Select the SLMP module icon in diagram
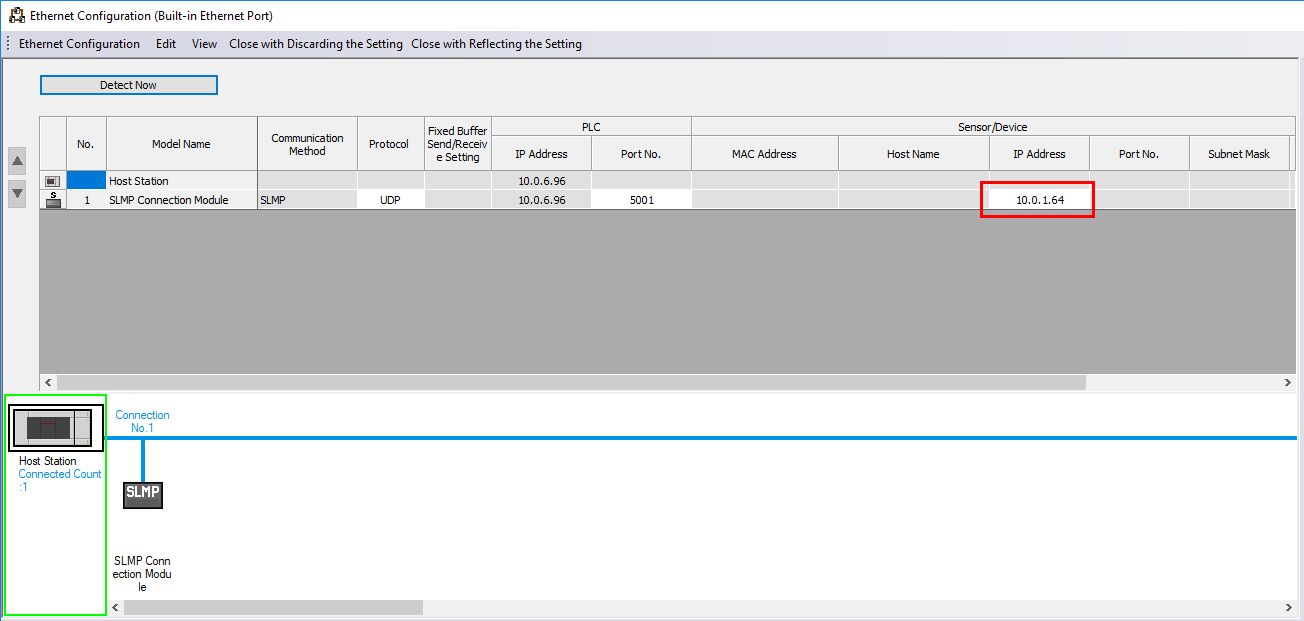The width and height of the screenshot is (1304, 621). pos(142,493)
